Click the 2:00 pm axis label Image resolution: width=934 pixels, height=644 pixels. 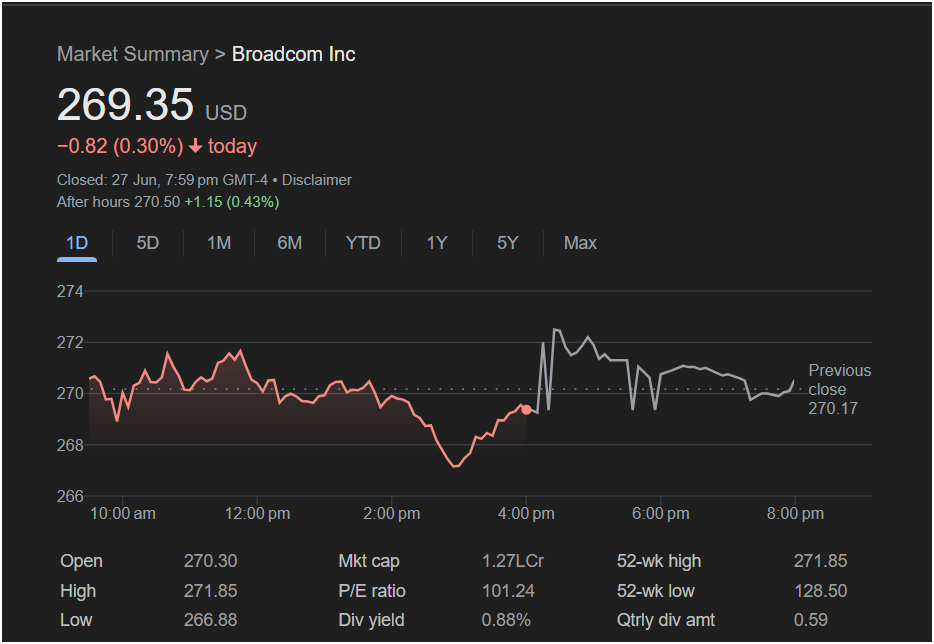[x=391, y=514]
